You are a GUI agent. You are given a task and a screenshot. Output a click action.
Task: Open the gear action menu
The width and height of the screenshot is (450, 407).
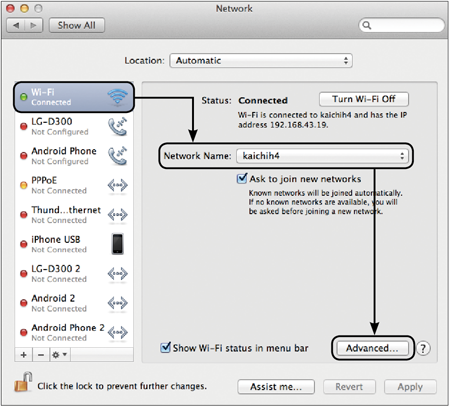60,355
